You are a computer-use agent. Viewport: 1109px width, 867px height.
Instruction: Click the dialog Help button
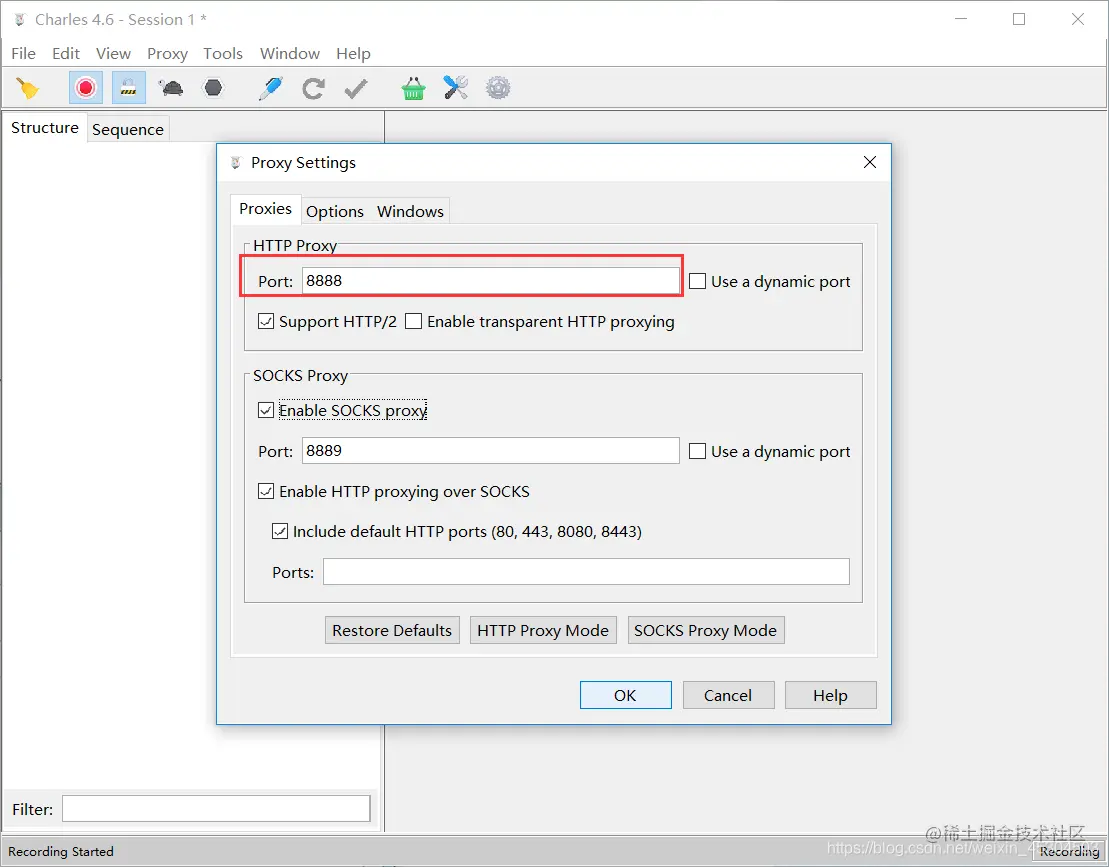(x=830, y=695)
